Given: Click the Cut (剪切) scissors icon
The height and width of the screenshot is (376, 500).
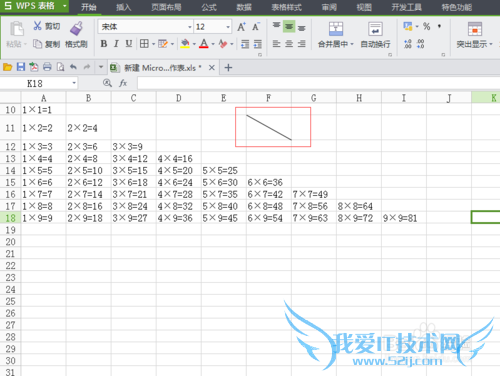Looking at the screenshot, I should pyautogui.click(x=37, y=26).
